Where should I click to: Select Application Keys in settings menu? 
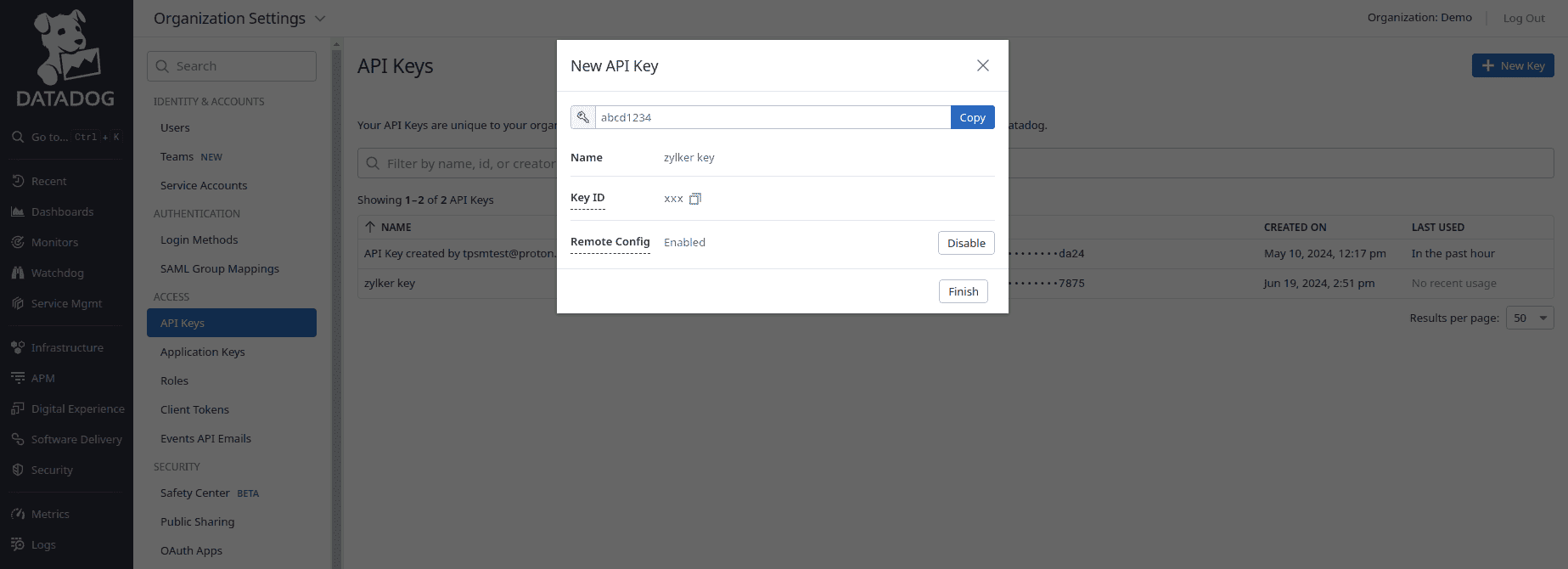202,352
